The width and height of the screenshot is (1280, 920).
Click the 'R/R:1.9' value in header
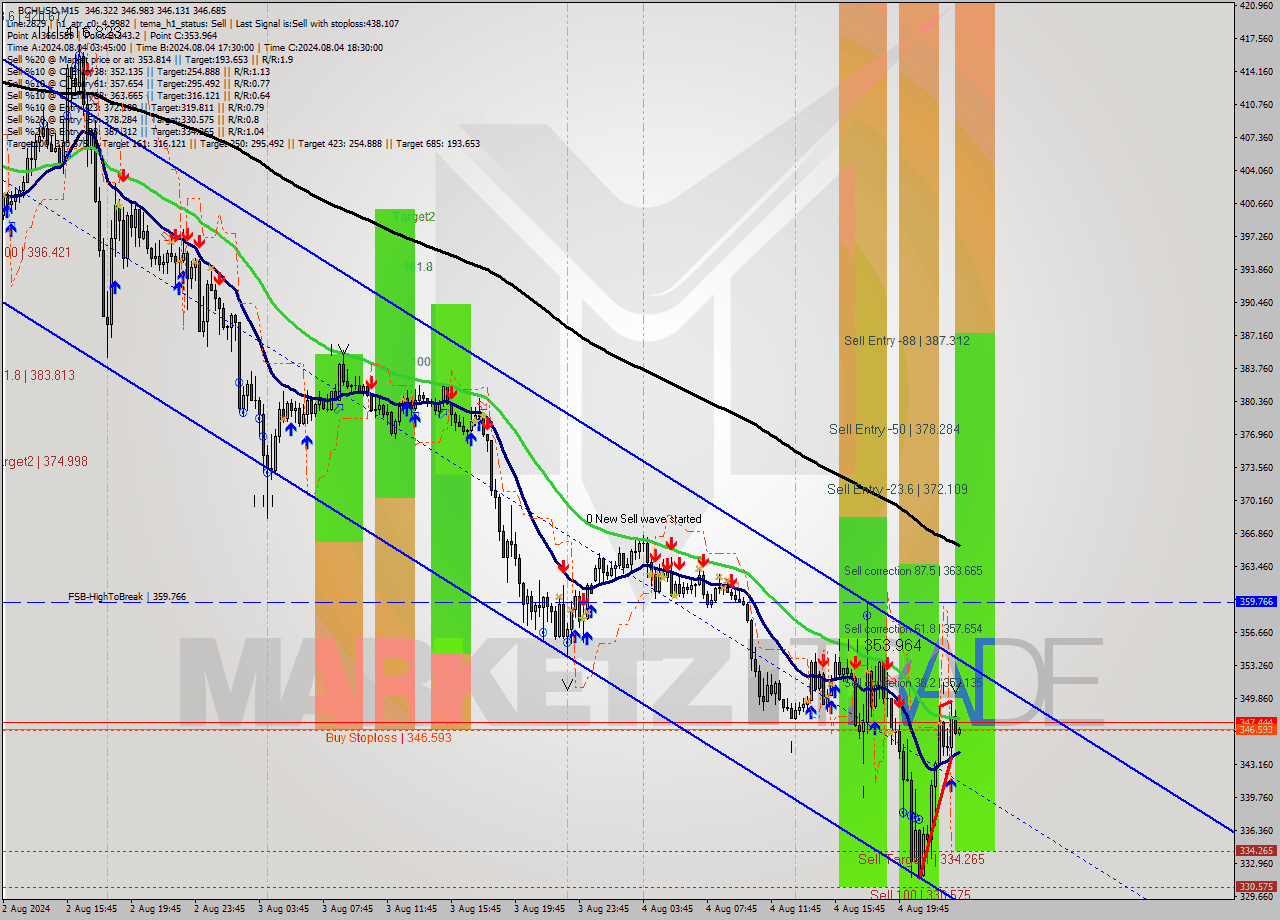pyautogui.click(x=276, y=59)
